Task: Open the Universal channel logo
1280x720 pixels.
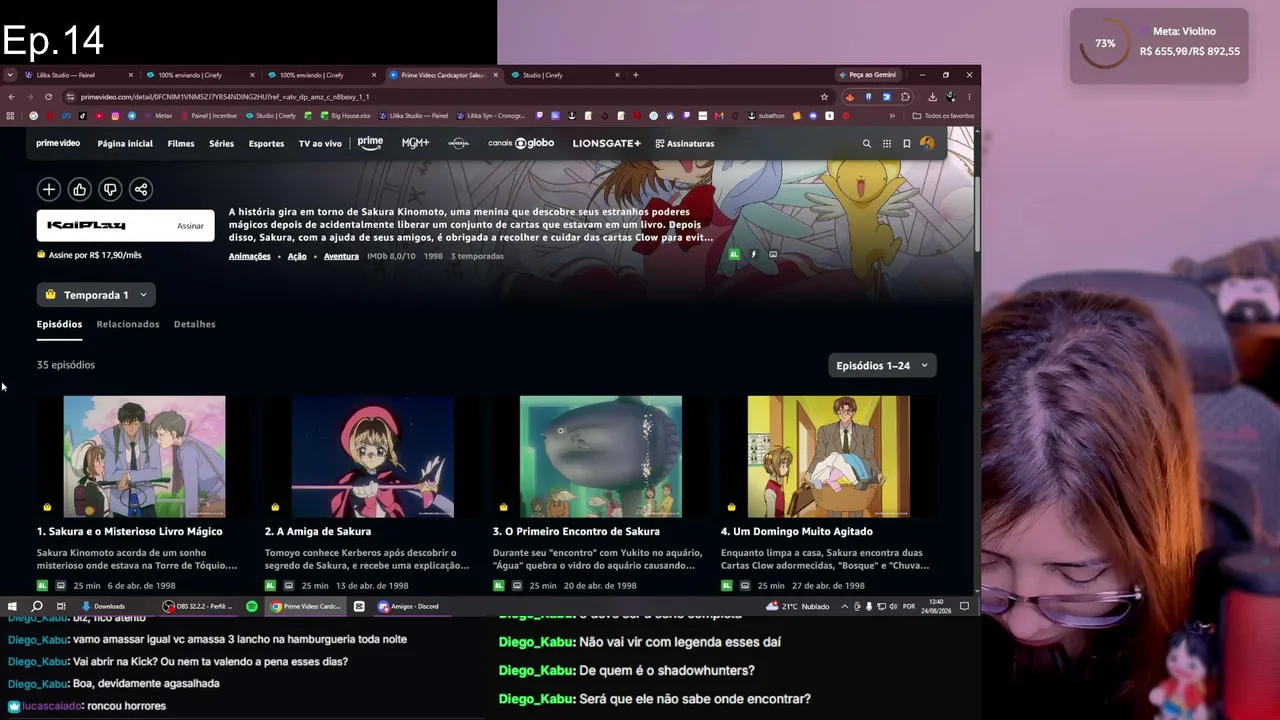Action: point(458,143)
